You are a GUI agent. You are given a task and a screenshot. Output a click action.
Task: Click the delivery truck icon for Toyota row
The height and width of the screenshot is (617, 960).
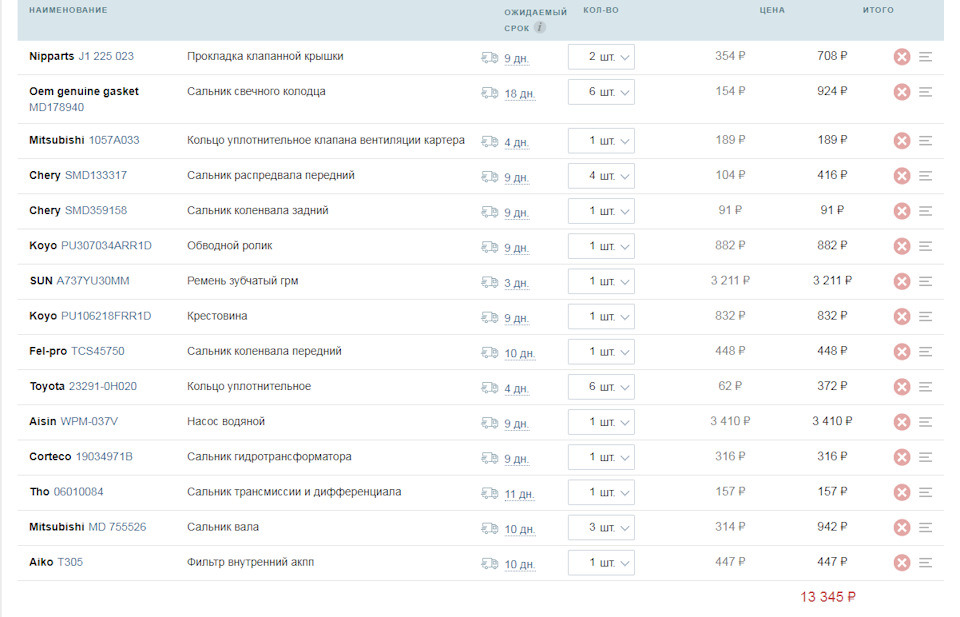[x=490, y=387]
